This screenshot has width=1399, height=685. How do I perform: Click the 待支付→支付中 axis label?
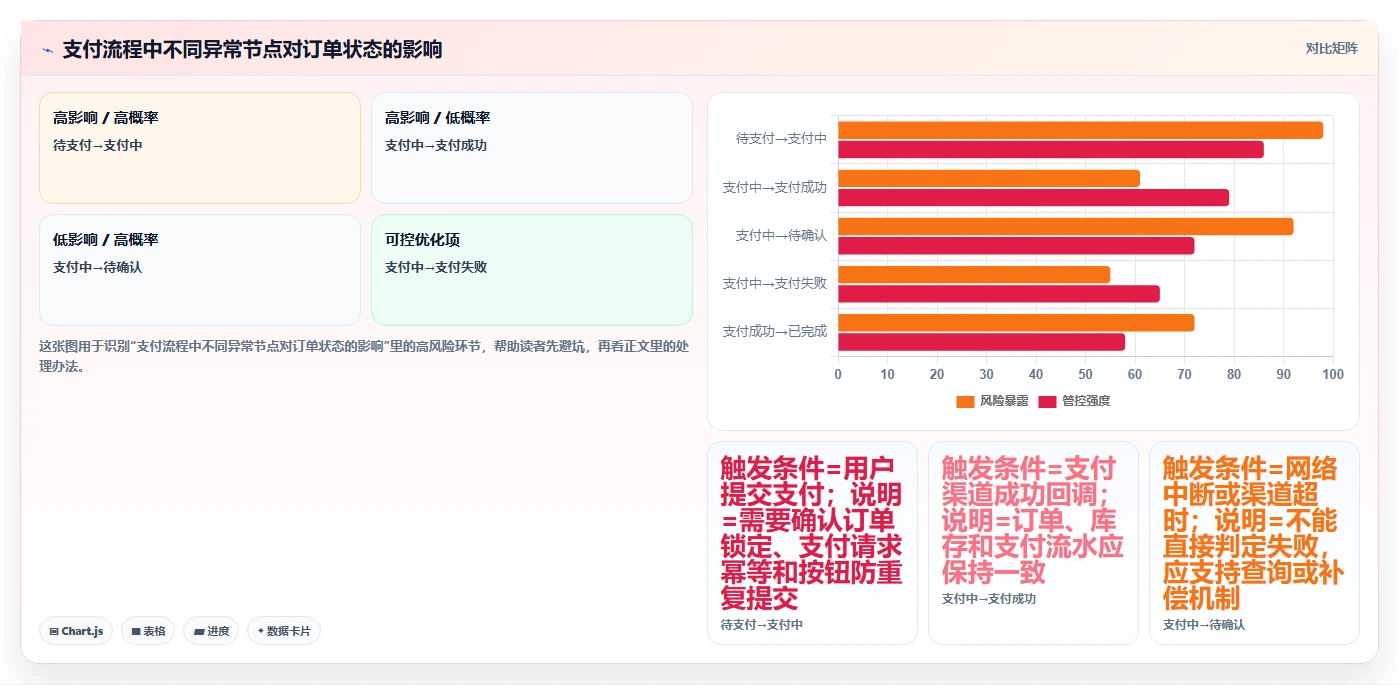tap(781, 139)
